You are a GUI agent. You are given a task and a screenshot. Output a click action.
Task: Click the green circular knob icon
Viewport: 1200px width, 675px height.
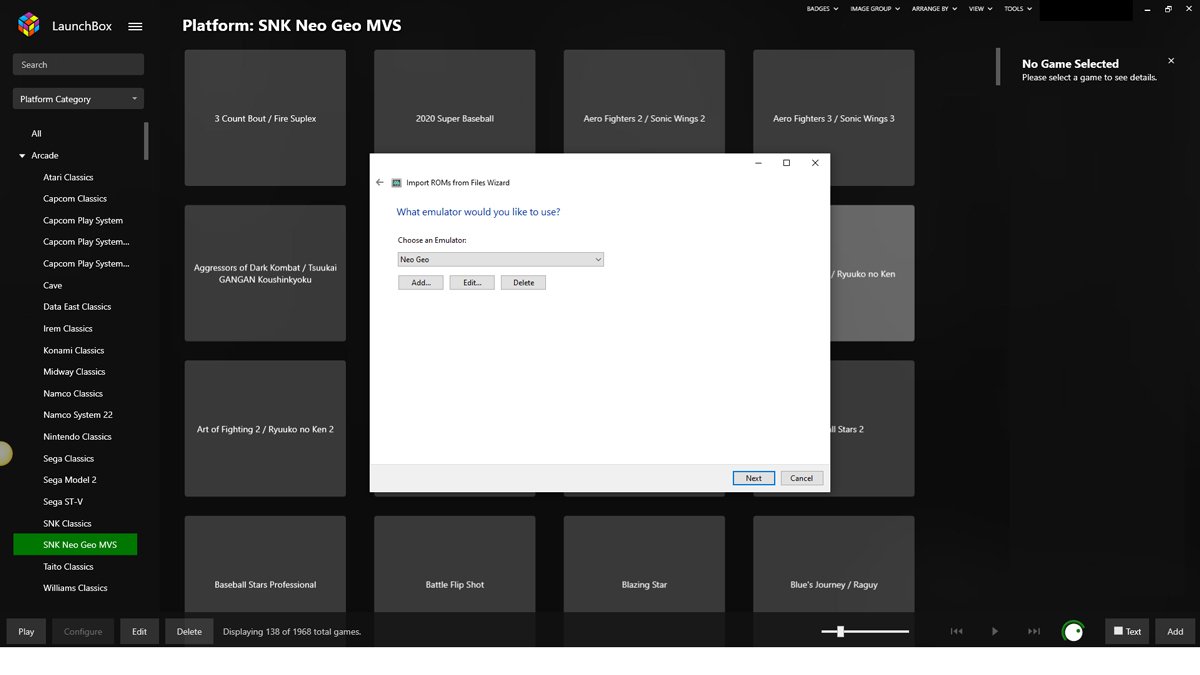[1073, 631]
